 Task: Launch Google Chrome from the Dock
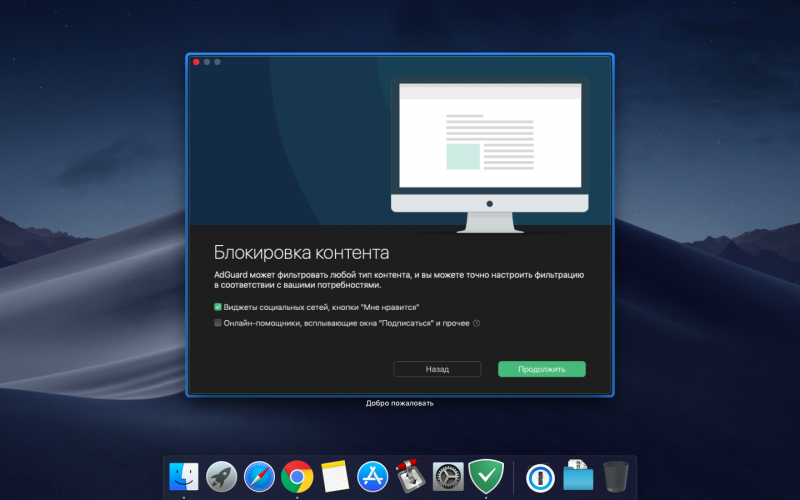click(297, 477)
